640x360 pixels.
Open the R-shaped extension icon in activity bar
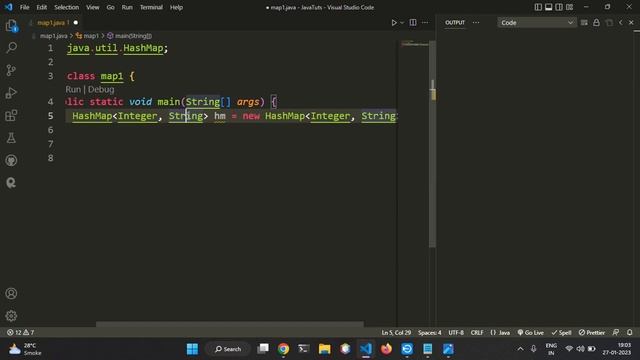pos(11,182)
